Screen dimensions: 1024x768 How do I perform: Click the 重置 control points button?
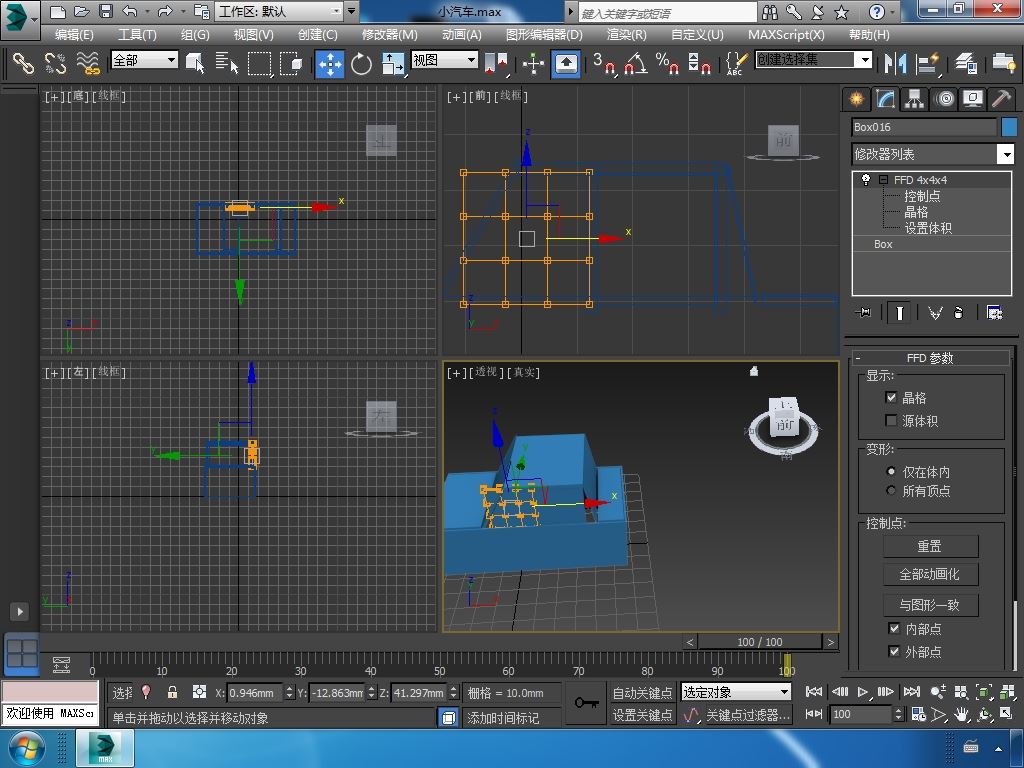coord(930,546)
